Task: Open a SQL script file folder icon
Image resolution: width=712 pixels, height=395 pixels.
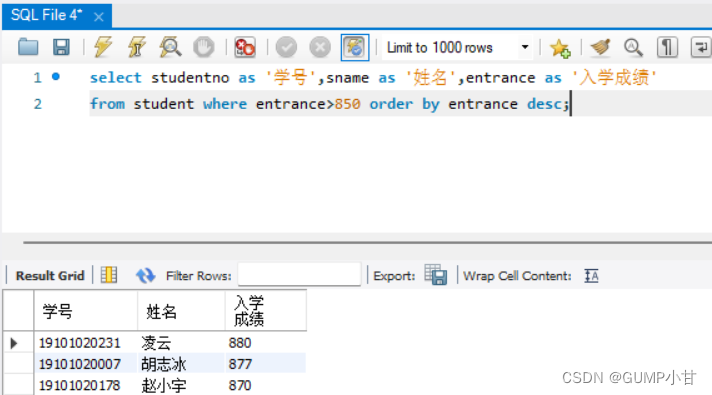Action: click(28, 47)
